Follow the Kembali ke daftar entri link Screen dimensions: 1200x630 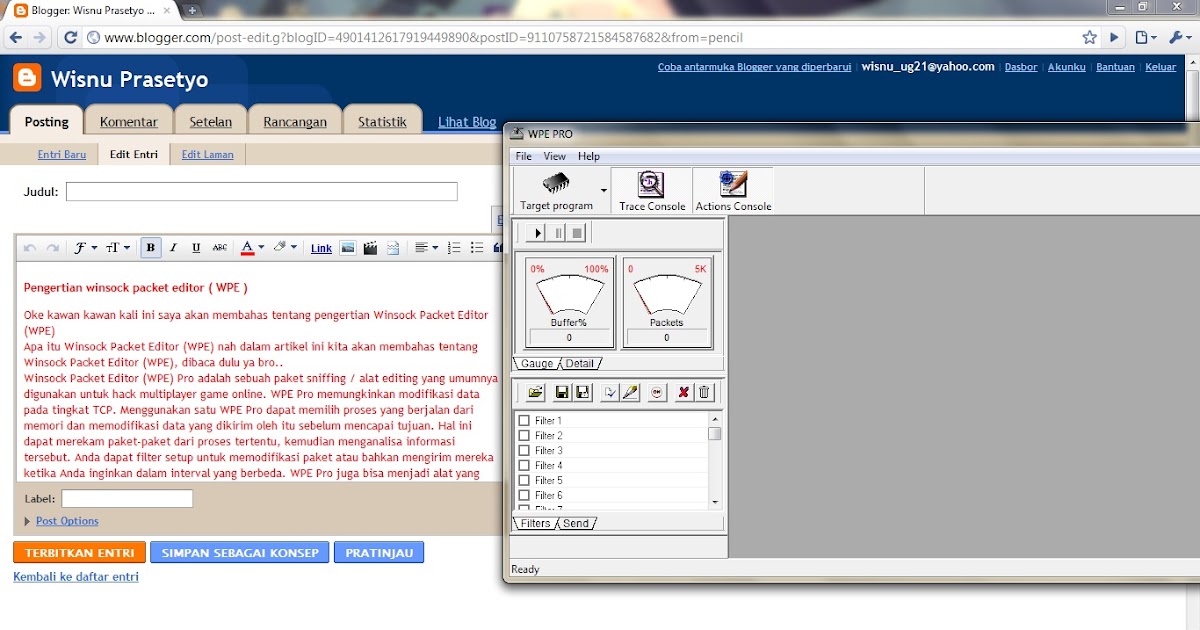(76, 577)
